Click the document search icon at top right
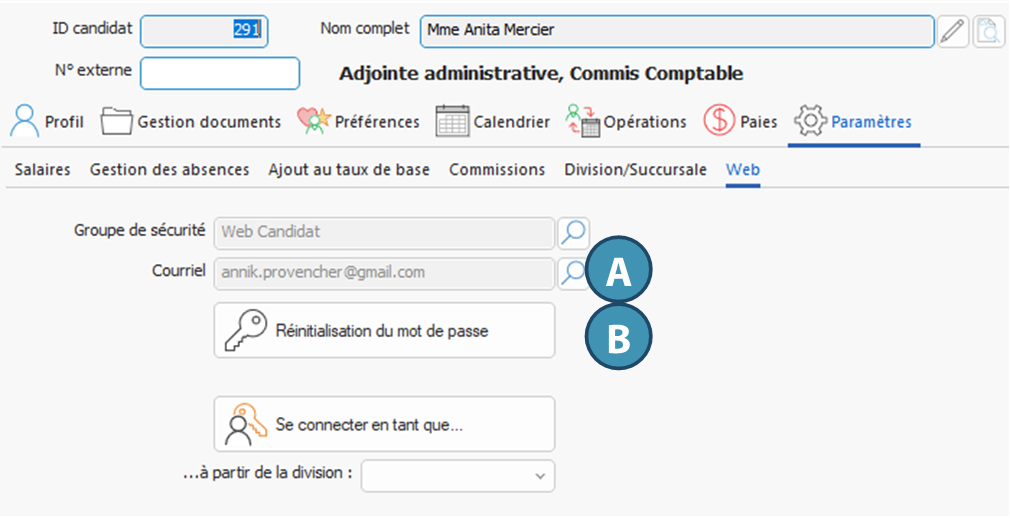 point(989,32)
